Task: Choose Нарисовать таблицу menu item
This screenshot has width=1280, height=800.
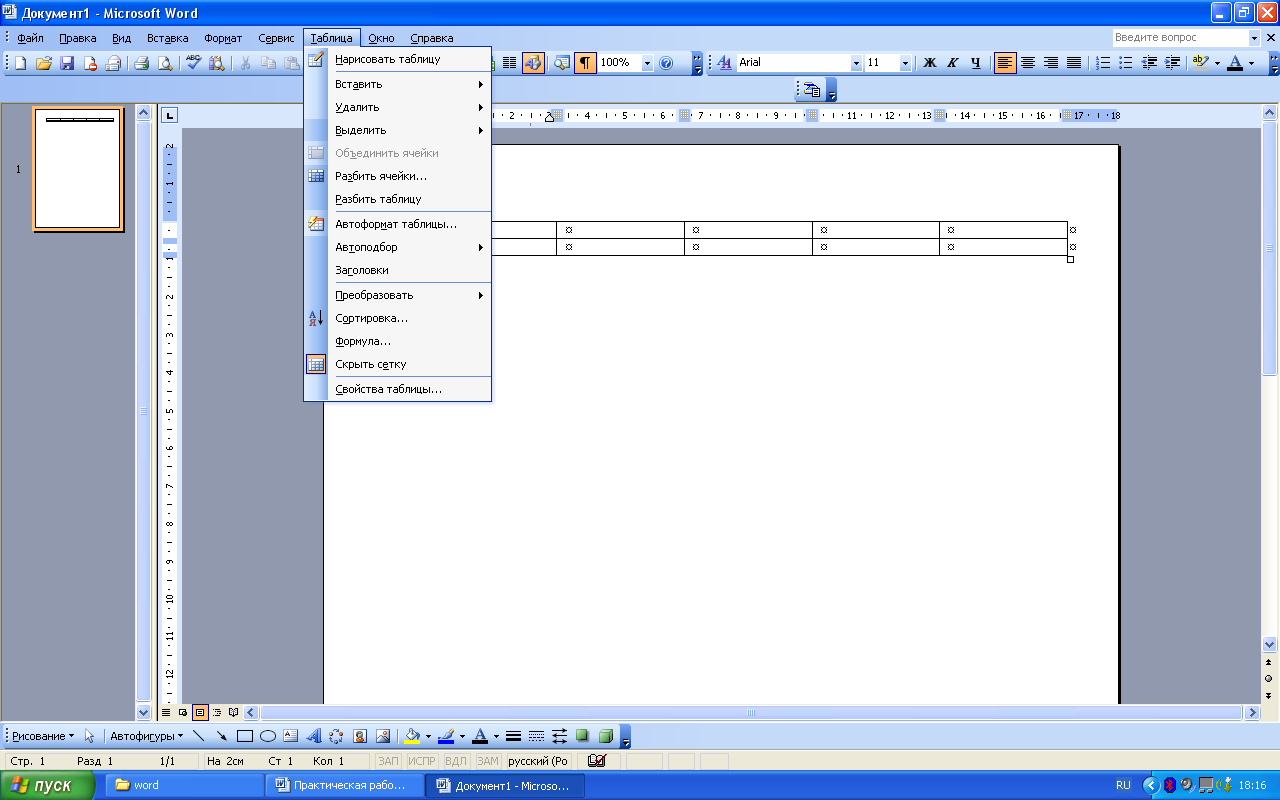Action: click(397, 59)
